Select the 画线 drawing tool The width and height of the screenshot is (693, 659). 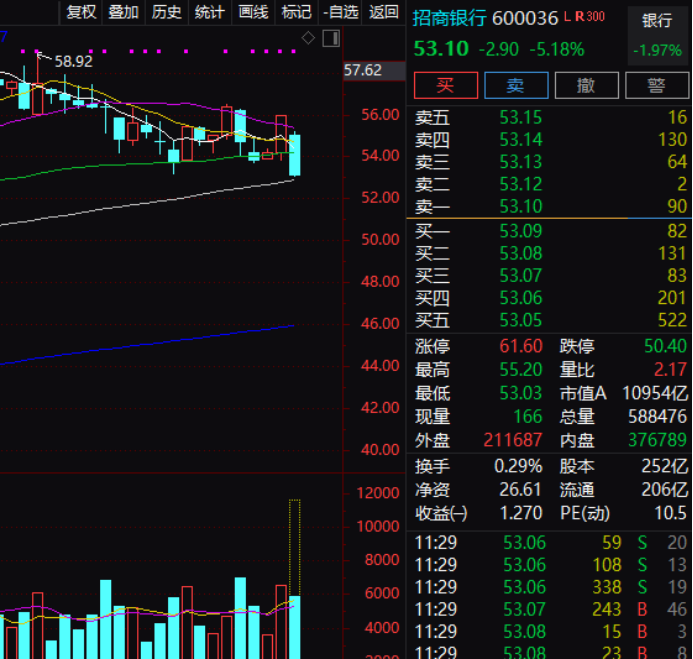pyautogui.click(x=253, y=12)
